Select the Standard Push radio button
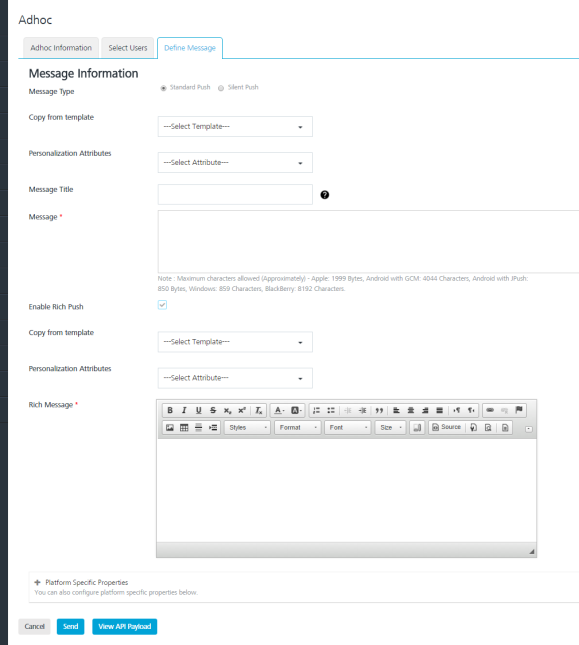 point(163,88)
